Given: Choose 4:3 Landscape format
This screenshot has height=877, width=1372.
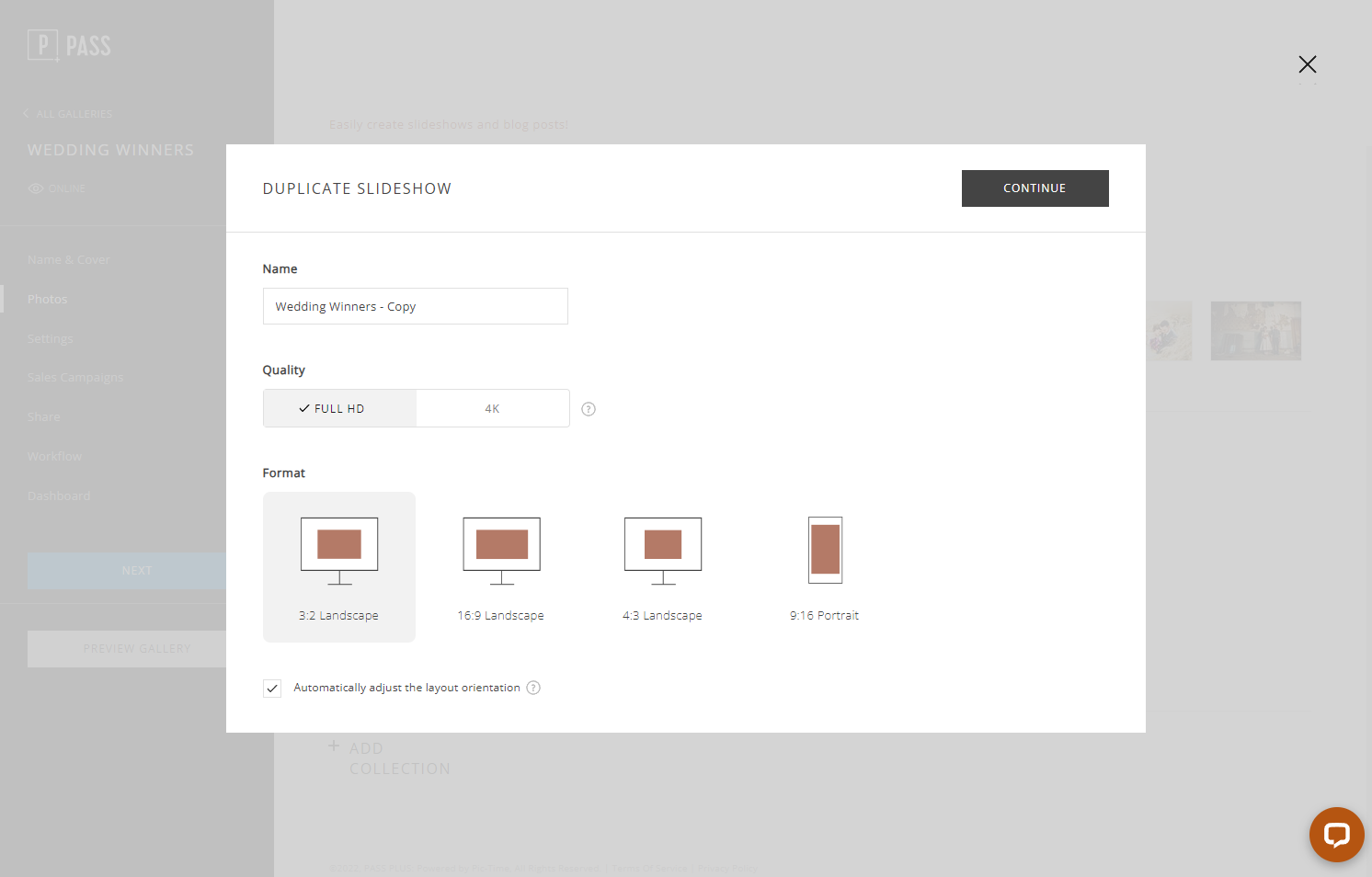Looking at the screenshot, I should point(662,567).
